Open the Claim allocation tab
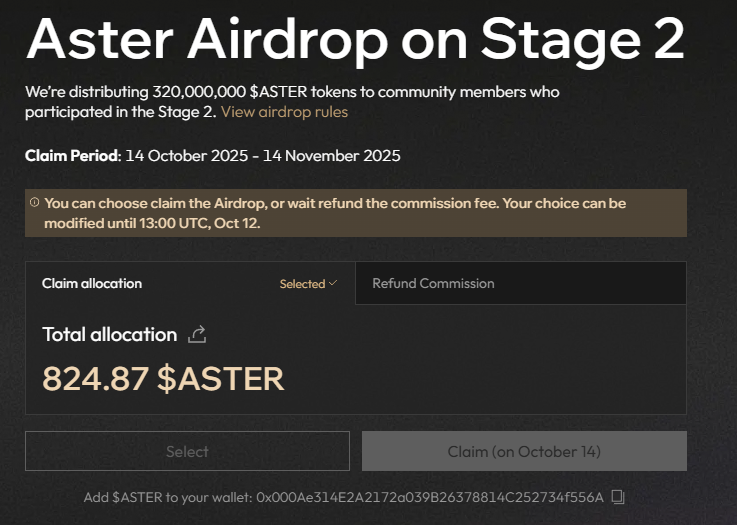737x525 pixels. coord(190,283)
